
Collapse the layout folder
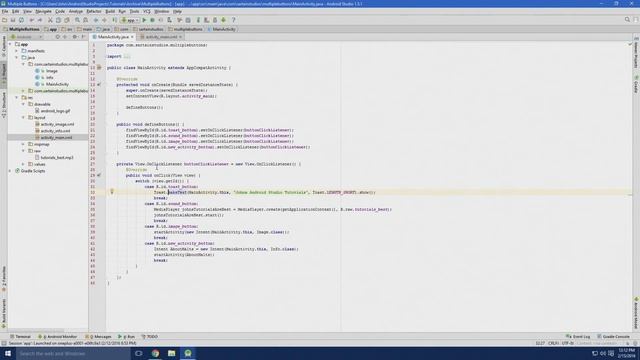(23, 118)
